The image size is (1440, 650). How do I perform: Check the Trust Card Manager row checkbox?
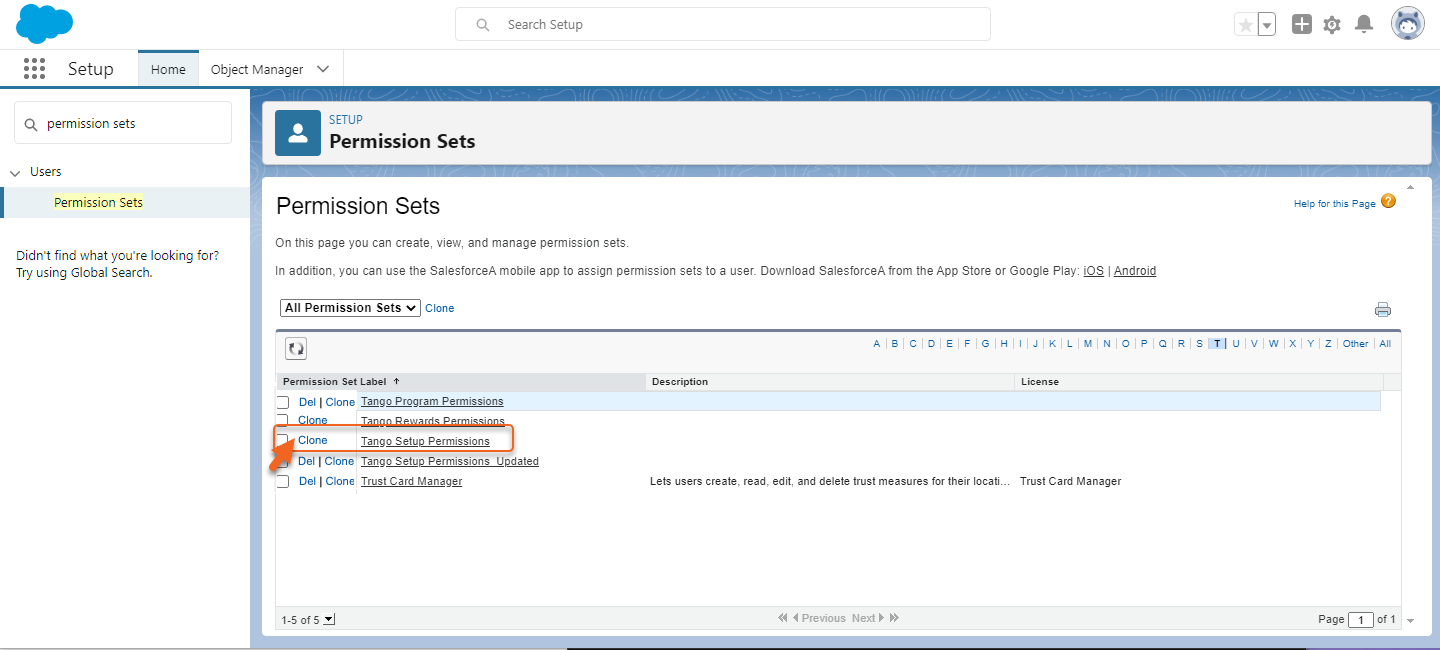[x=283, y=481]
